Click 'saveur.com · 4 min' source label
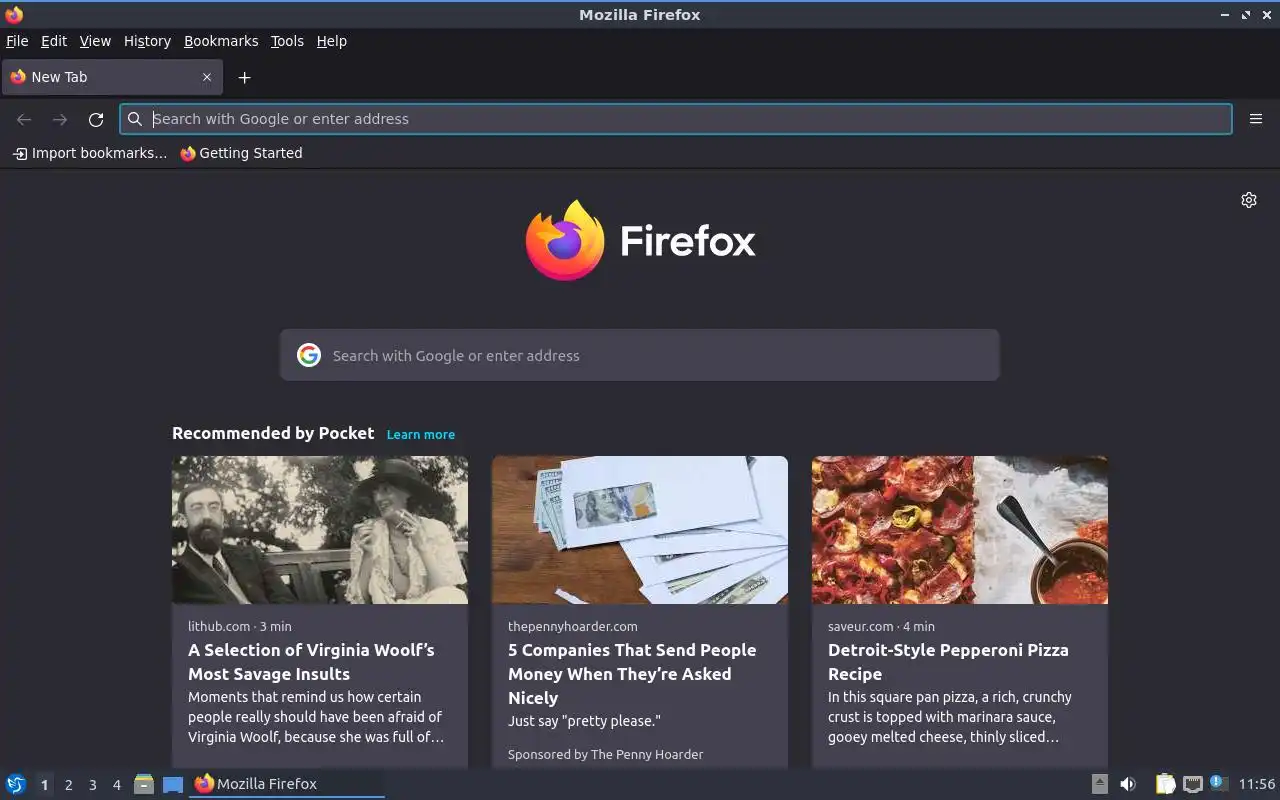 [x=881, y=626]
